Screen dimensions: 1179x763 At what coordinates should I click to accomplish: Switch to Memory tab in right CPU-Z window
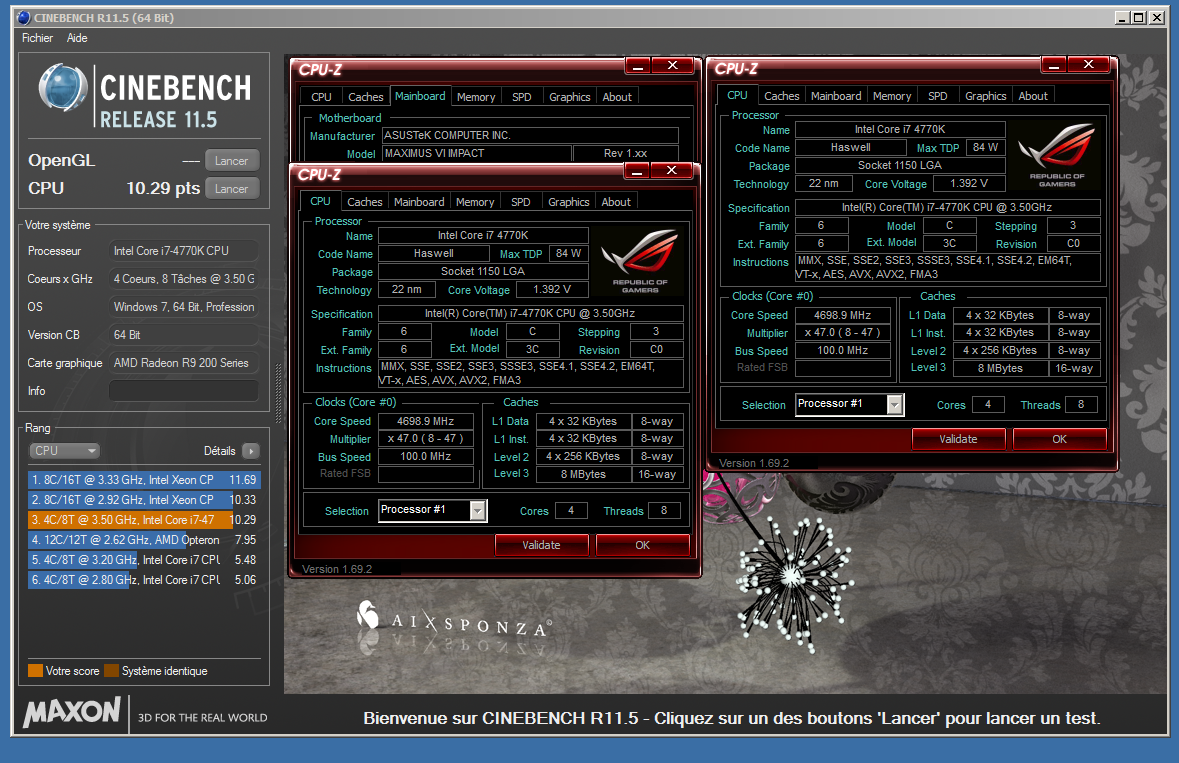(x=893, y=96)
